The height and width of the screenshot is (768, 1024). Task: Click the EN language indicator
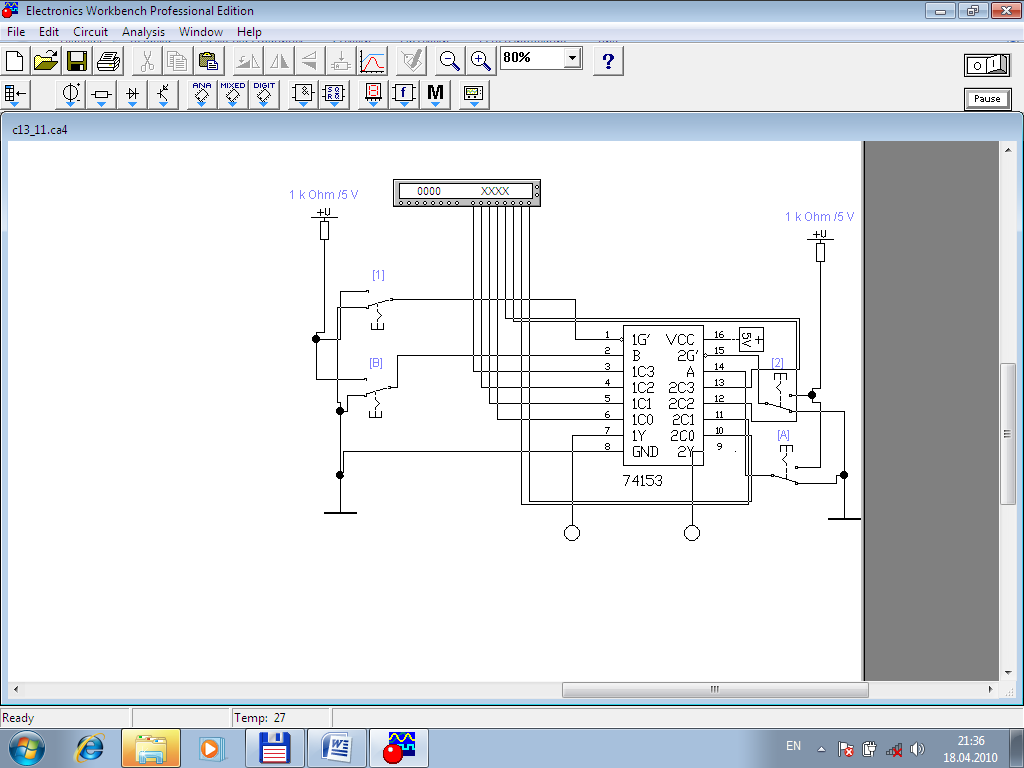pyautogui.click(x=793, y=746)
